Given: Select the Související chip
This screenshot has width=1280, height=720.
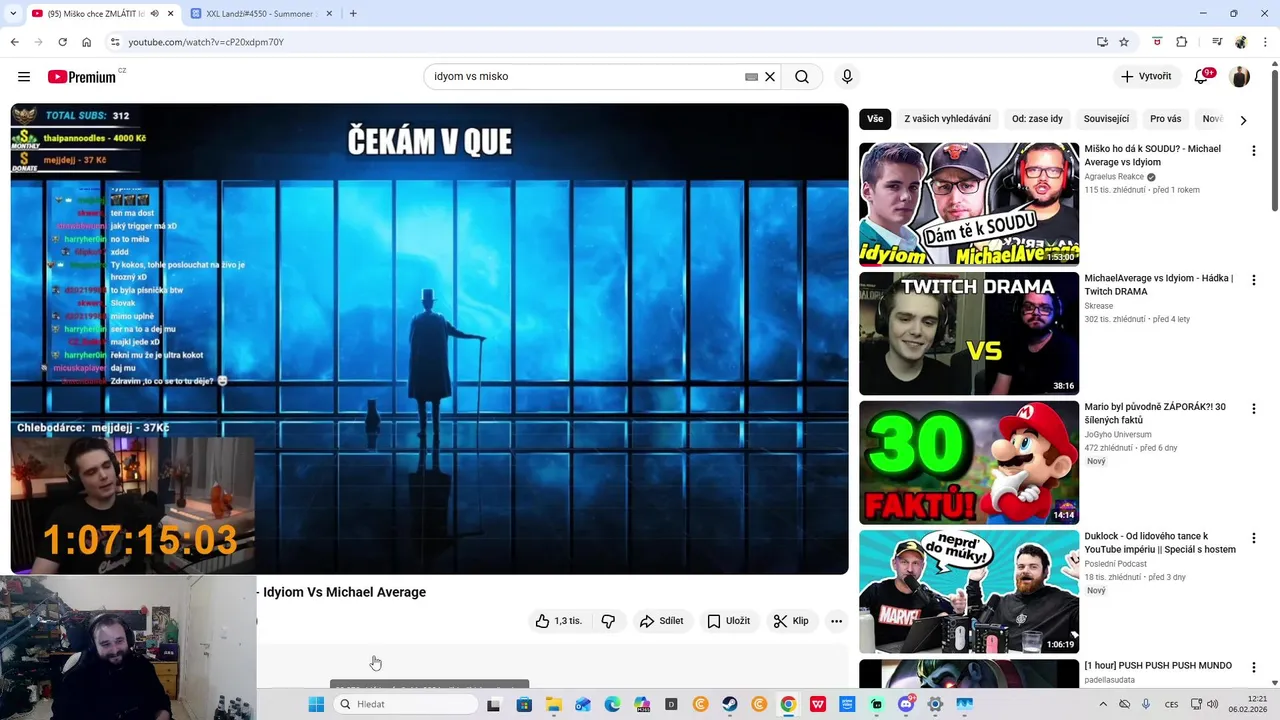Looking at the screenshot, I should [x=1106, y=119].
